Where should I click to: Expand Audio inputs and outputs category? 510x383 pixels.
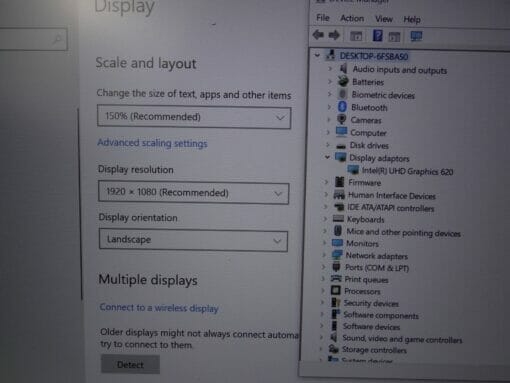(330, 69)
